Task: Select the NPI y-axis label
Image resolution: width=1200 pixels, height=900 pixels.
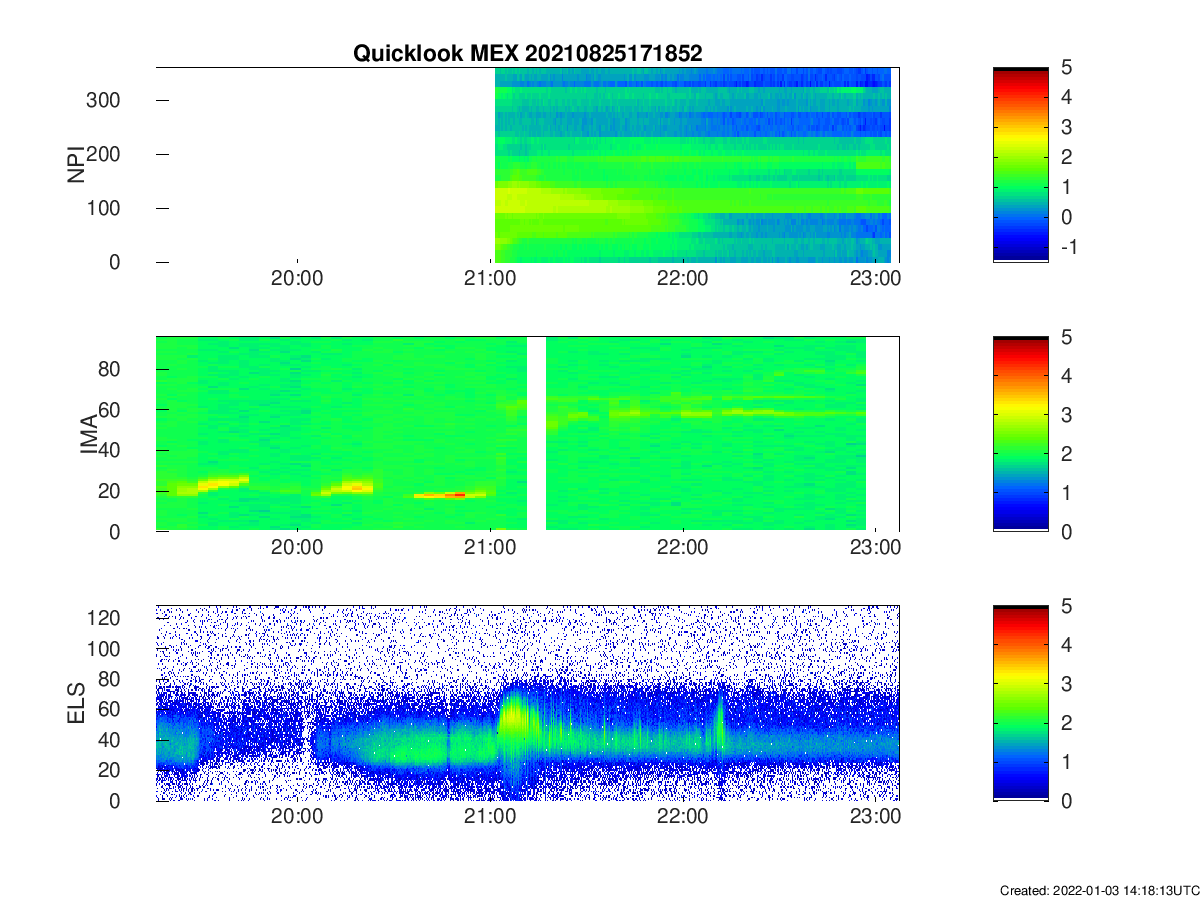Action: pyautogui.click(x=75, y=165)
